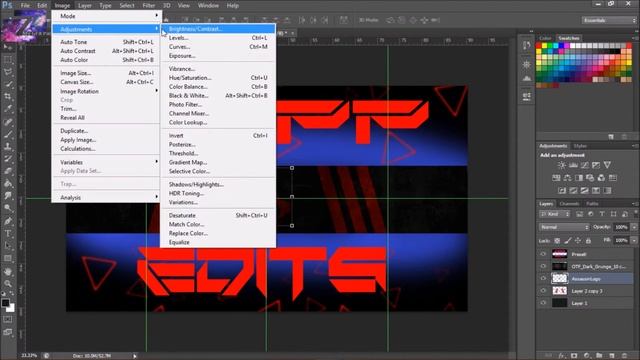
Task: Hide the Prewall layer
Action: 543,254
